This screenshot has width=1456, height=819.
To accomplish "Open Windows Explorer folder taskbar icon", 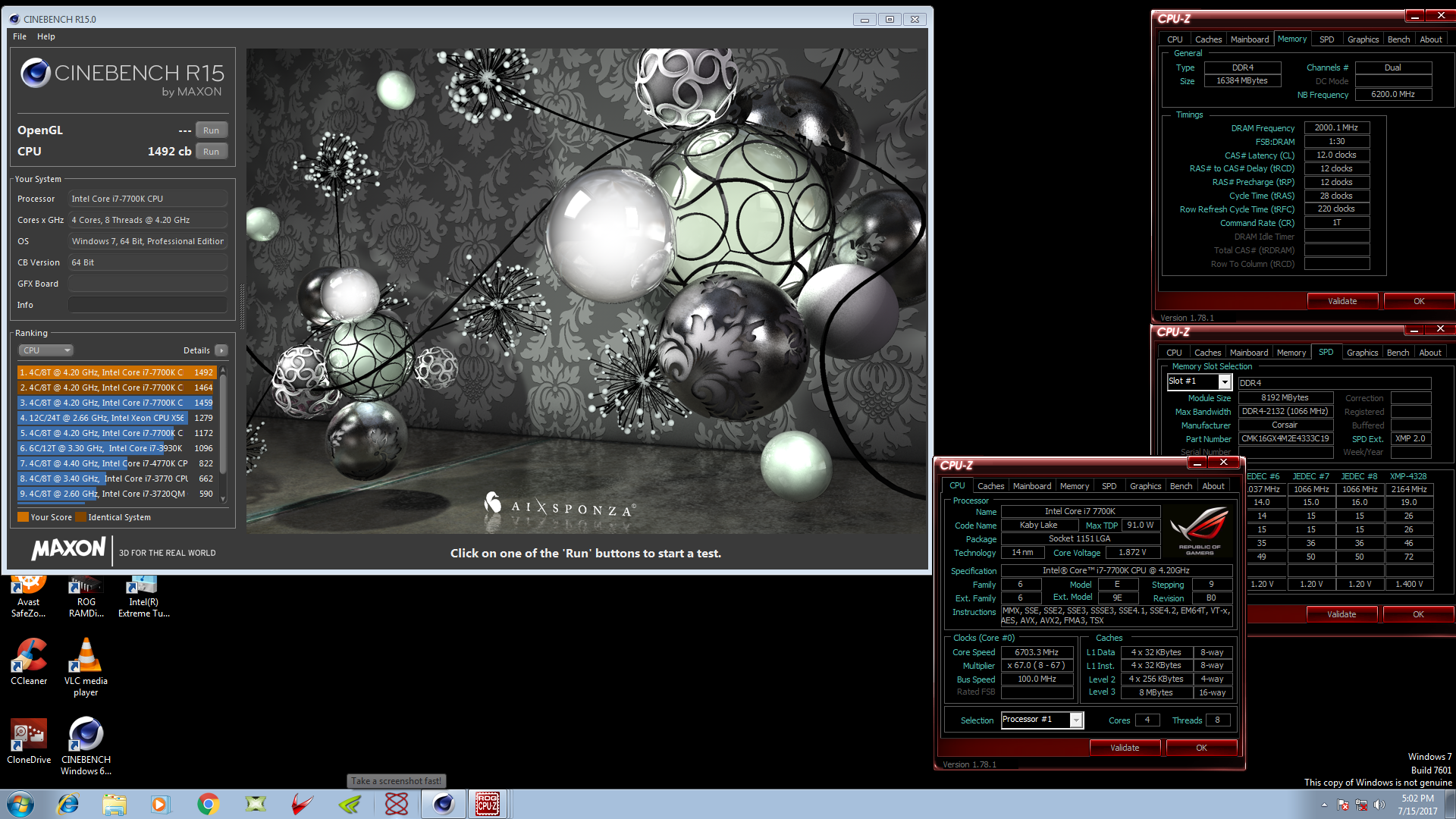I will (115, 804).
